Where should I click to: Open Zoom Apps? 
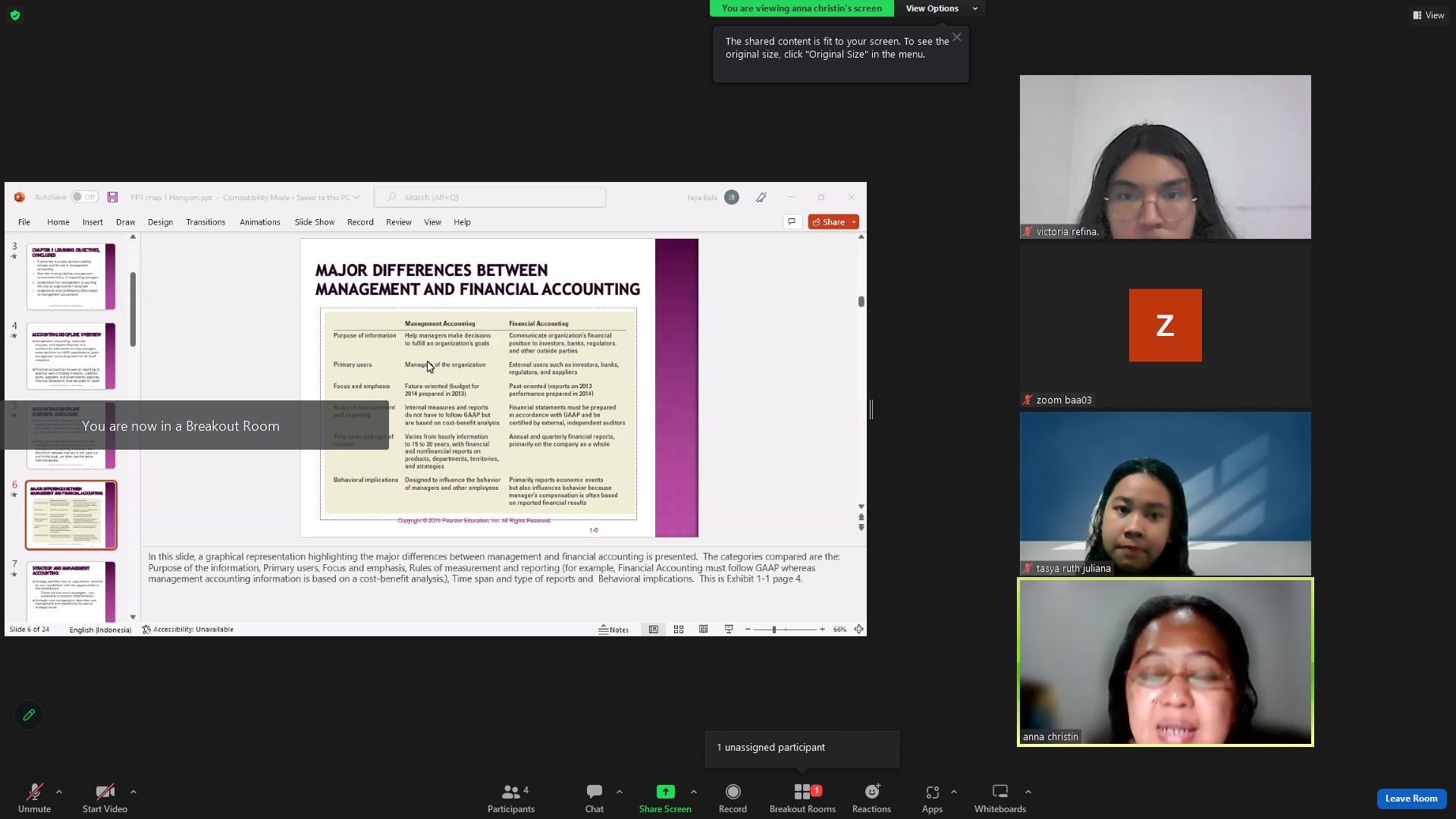[x=932, y=798]
